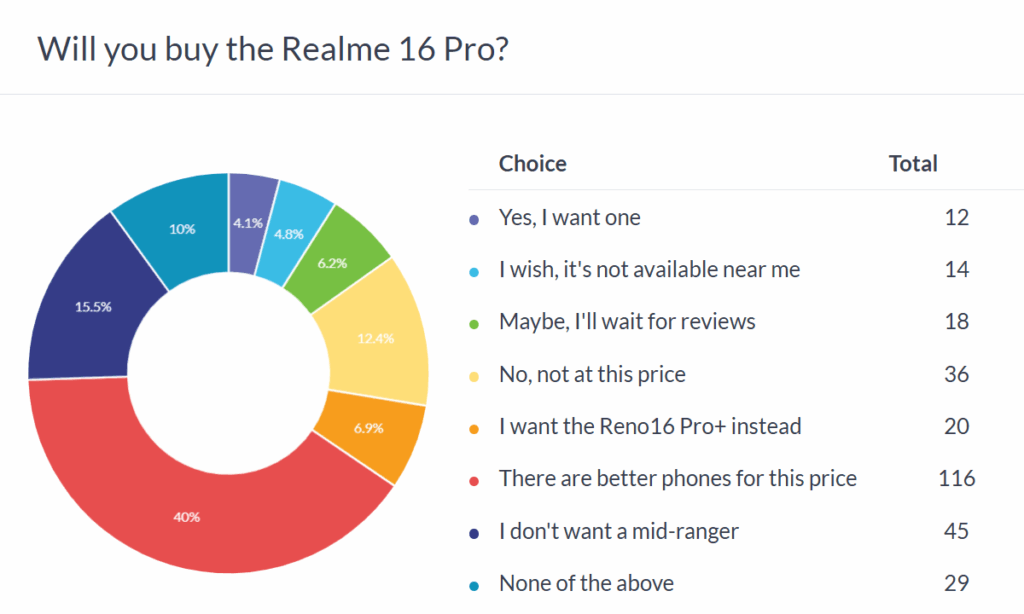Select the teal 10% chart slice

[x=182, y=227]
